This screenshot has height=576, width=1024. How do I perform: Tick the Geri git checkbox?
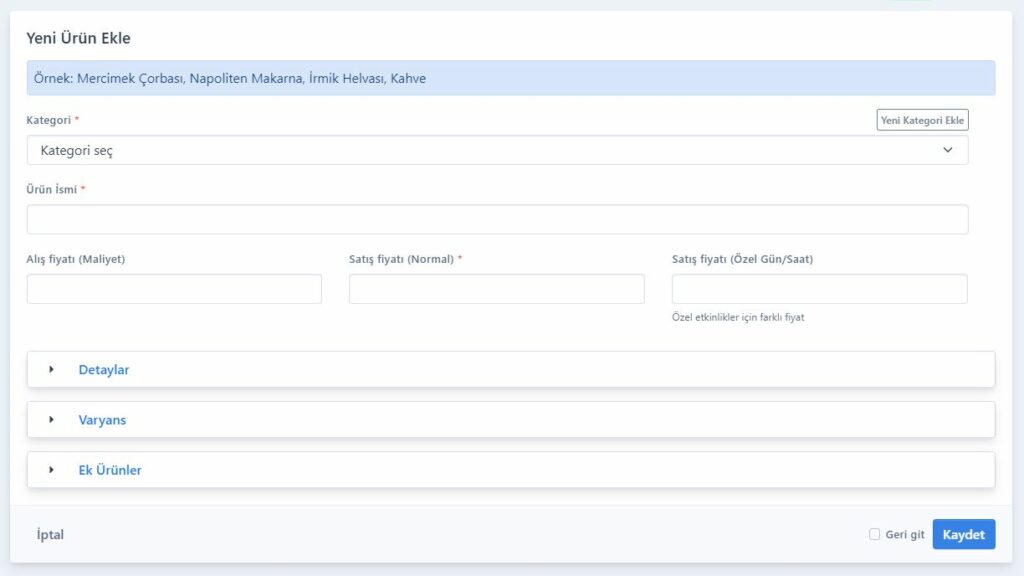pyautogui.click(x=875, y=534)
